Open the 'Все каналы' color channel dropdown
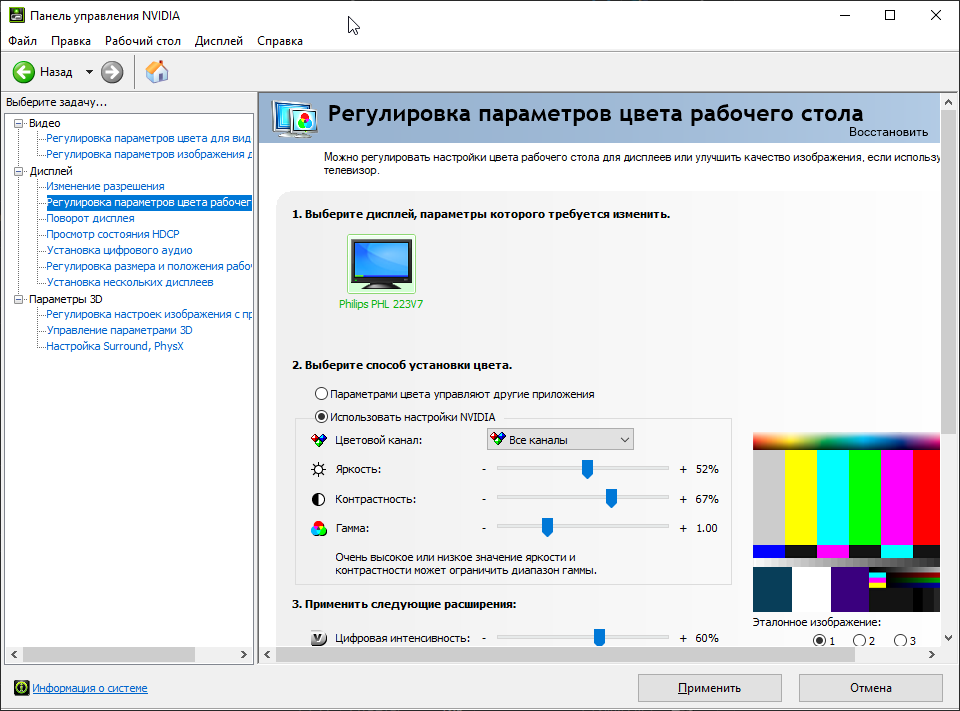 (560, 440)
